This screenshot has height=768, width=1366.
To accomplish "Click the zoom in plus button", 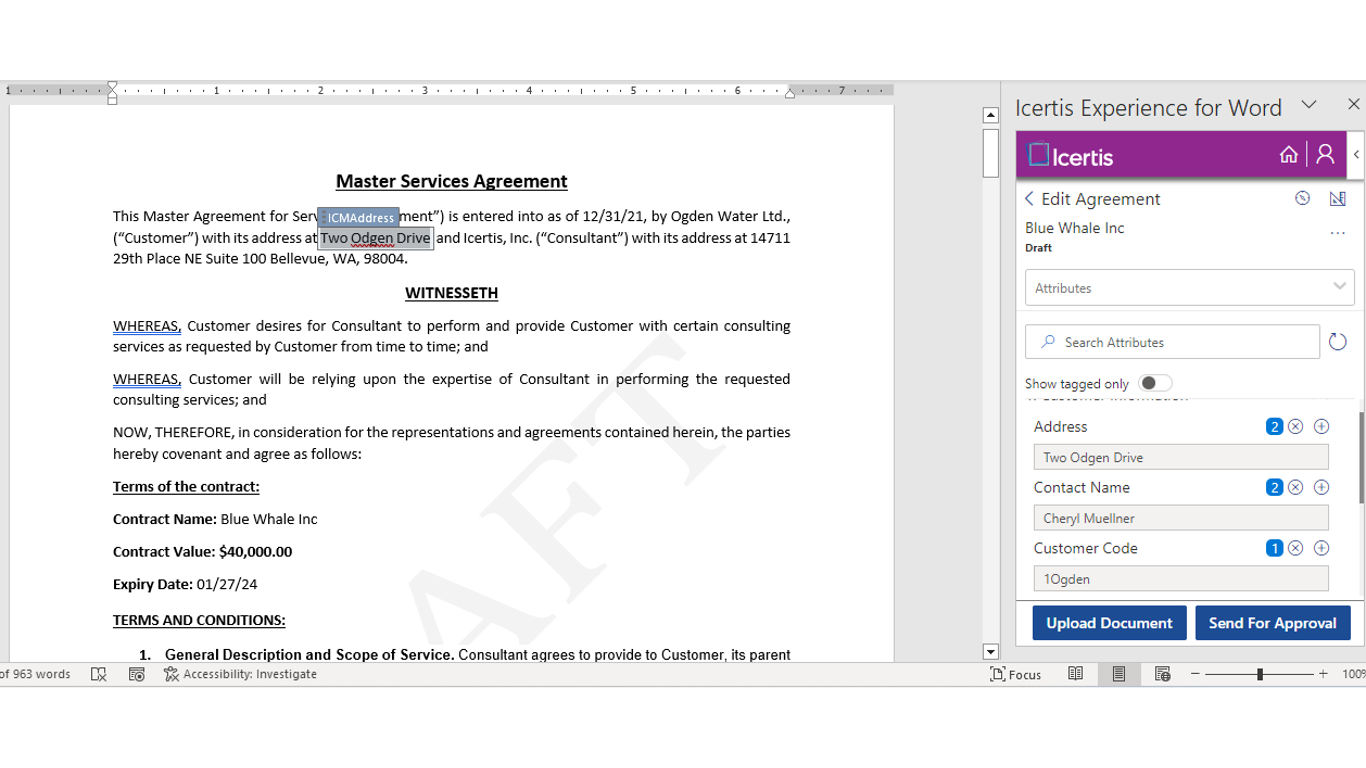I will click(x=1323, y=674).
